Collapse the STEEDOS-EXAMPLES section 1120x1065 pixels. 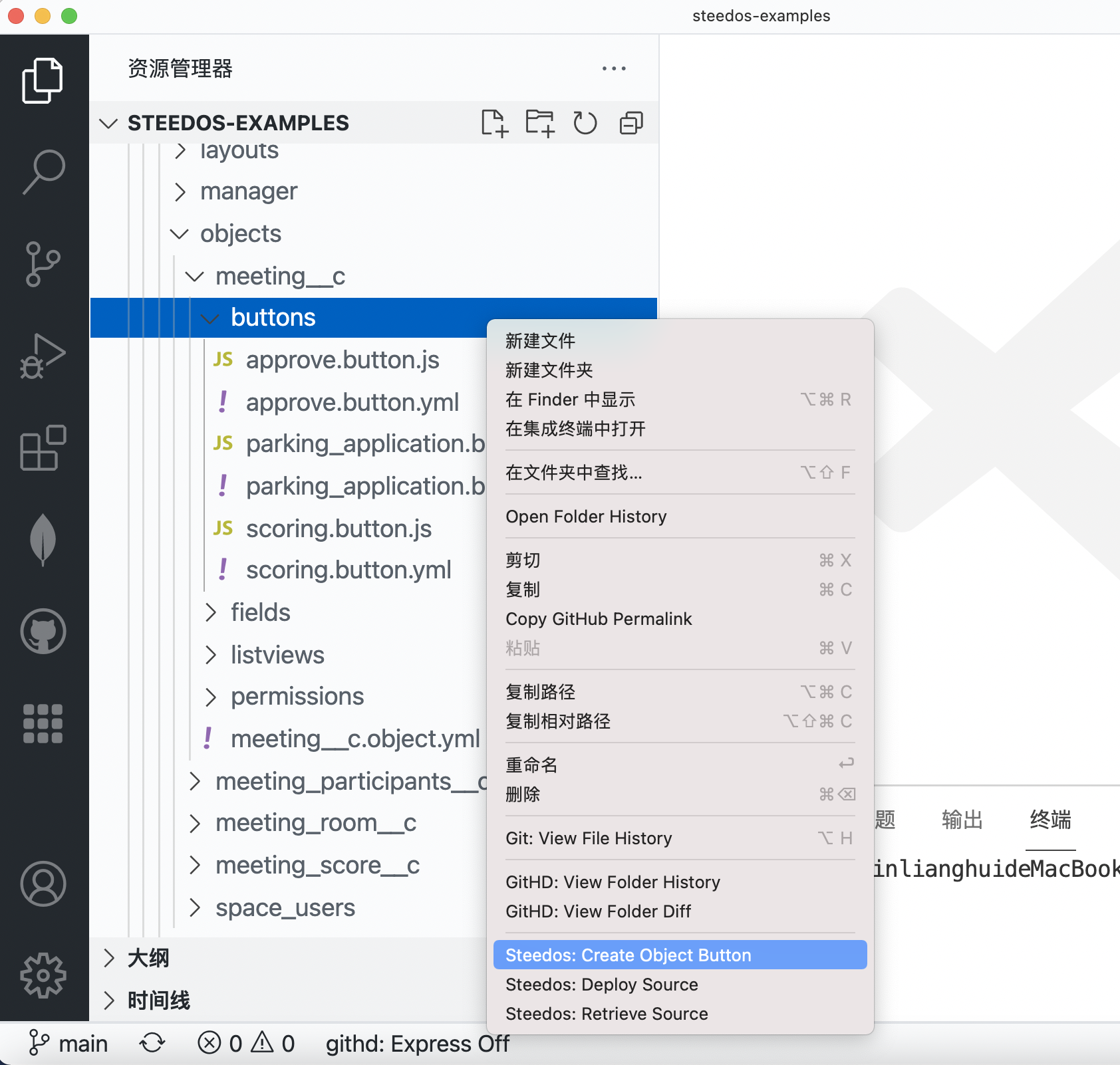[108, 123]
